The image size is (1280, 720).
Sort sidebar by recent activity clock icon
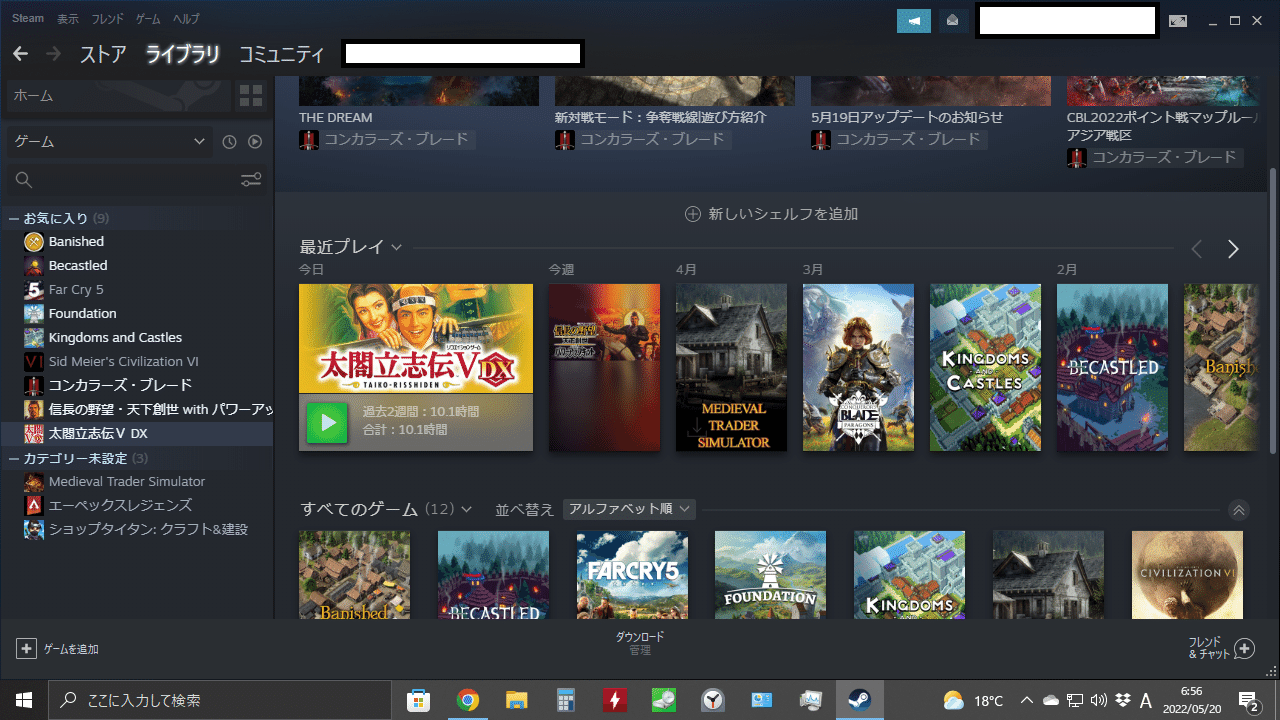click(x=229, y=142)
